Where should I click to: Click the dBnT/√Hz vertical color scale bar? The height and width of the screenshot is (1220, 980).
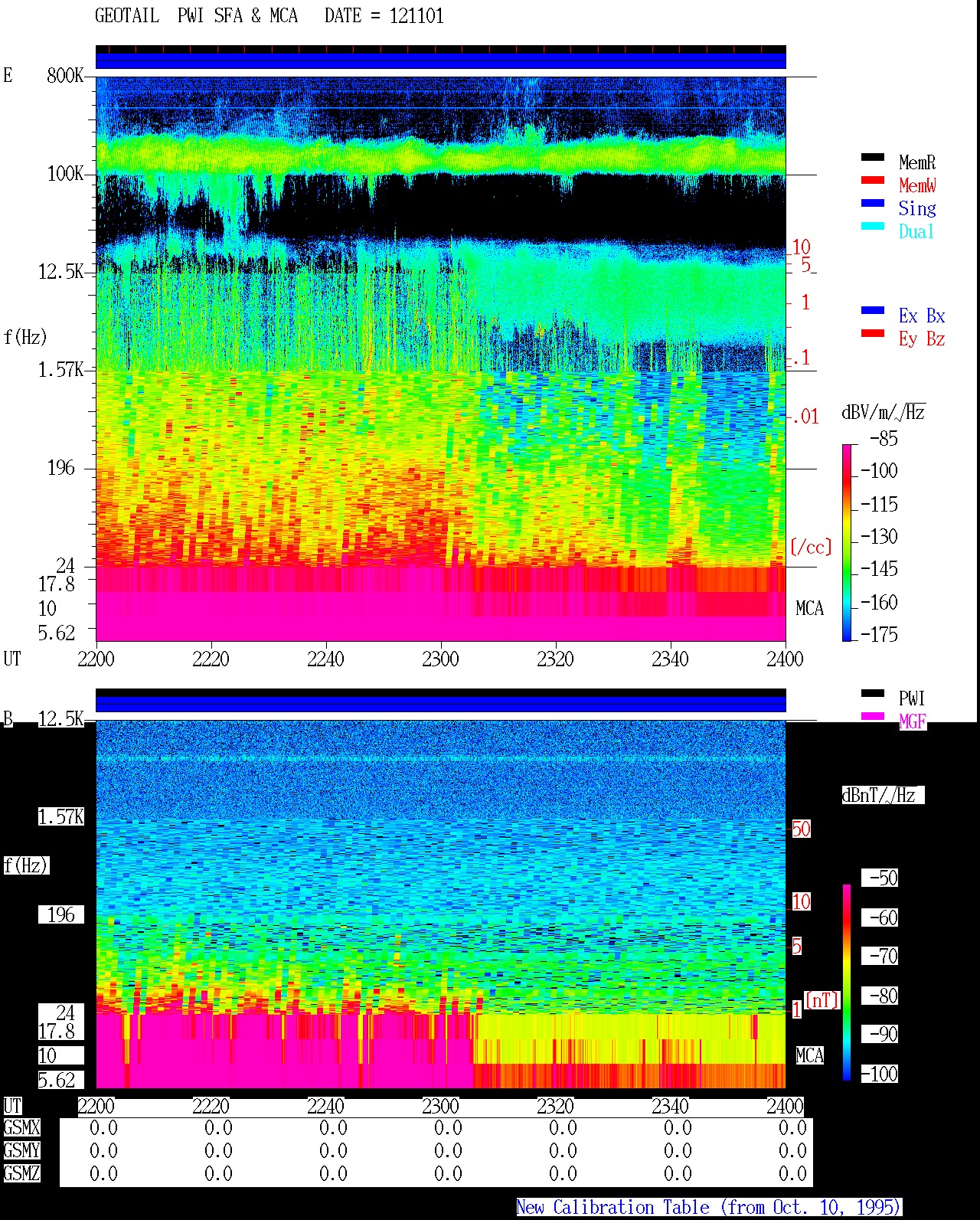tap(847, 983)
